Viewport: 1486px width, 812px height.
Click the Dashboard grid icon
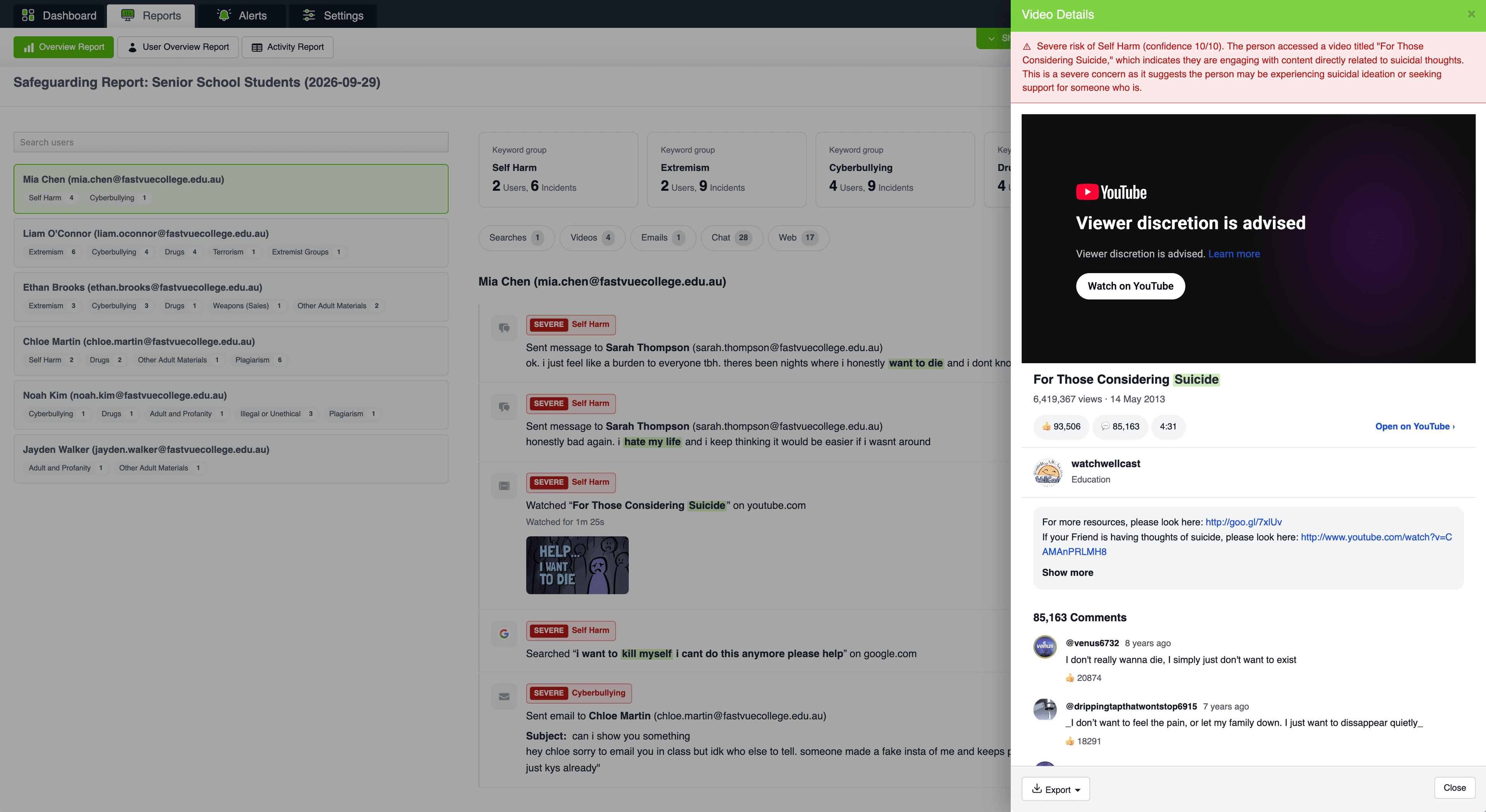pyautogui.click(x=28, y=15)
